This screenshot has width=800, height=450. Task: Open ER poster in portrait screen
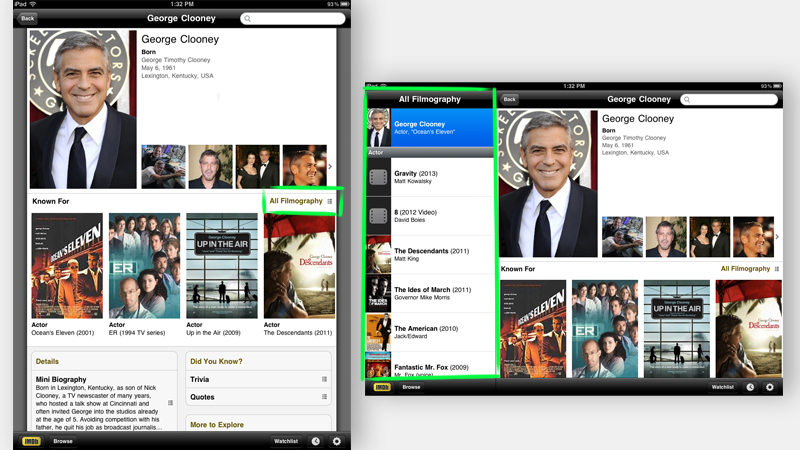(144, 266)
